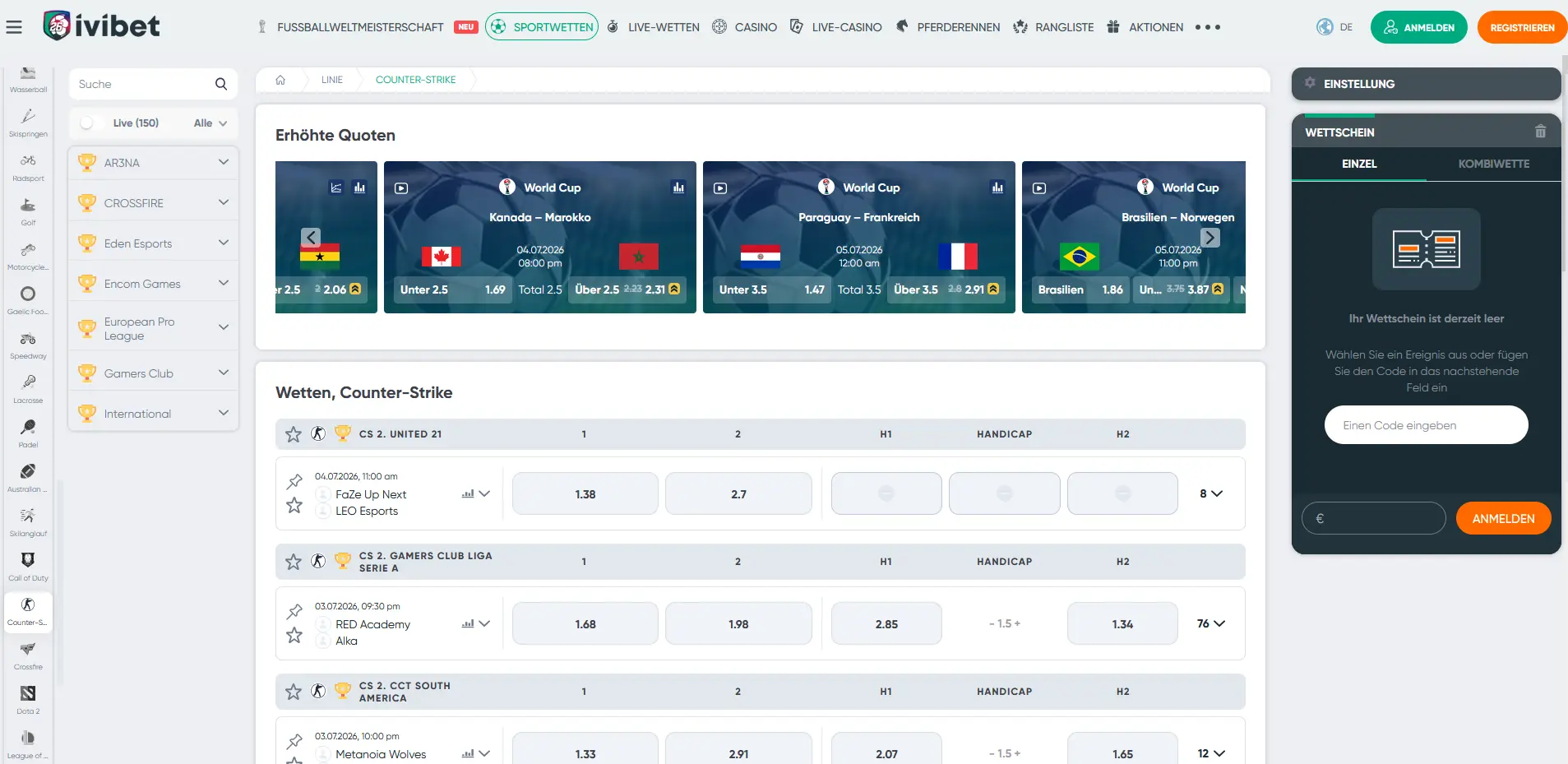The width and height of the screenshot is (1568, 764).
Task: Open the hamburger main menu
Action: coord(14,27)
